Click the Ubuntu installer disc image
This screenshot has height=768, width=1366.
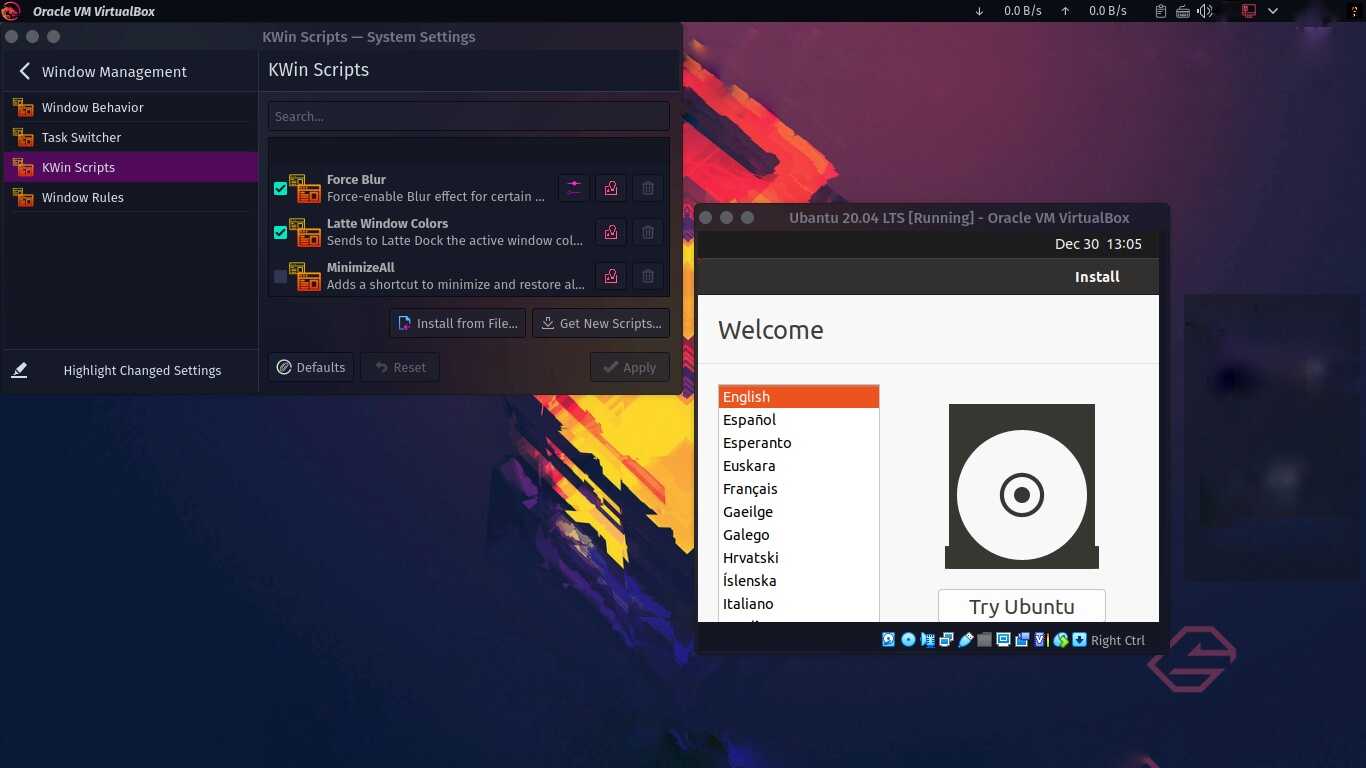[x=1021, y=487]
